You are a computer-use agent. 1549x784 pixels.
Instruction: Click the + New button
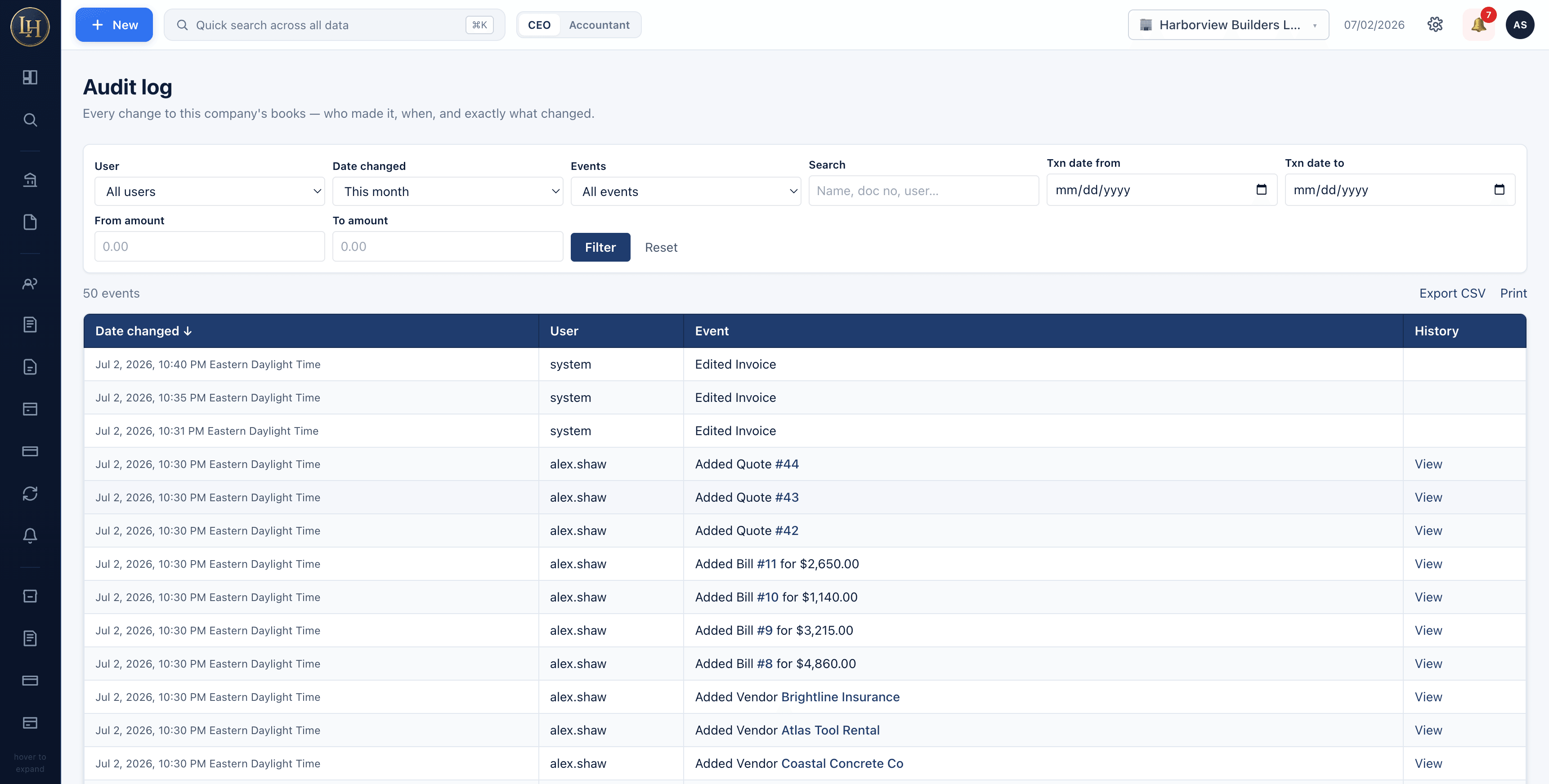click(x=114, y=25)
